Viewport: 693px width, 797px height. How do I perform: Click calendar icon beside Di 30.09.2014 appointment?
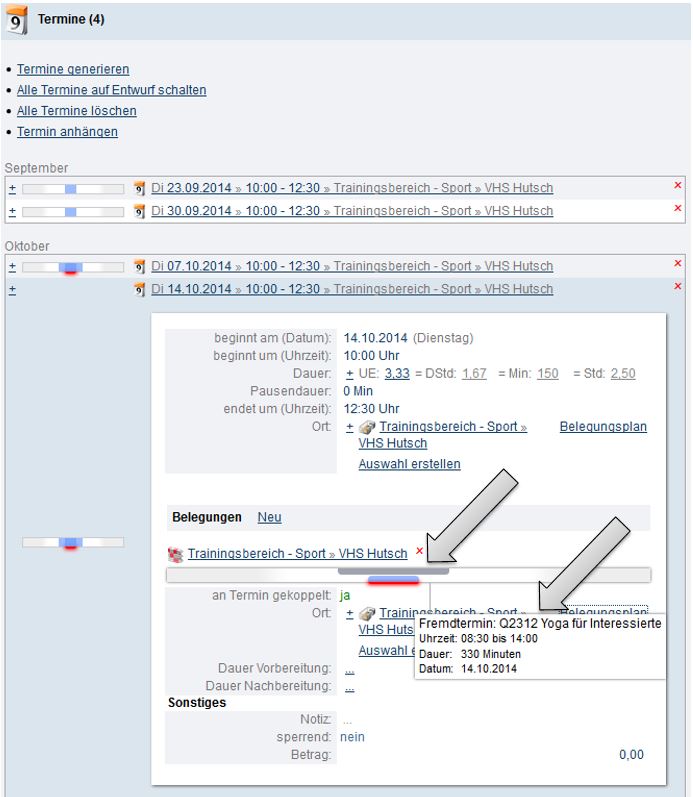(x=140, y=211)
